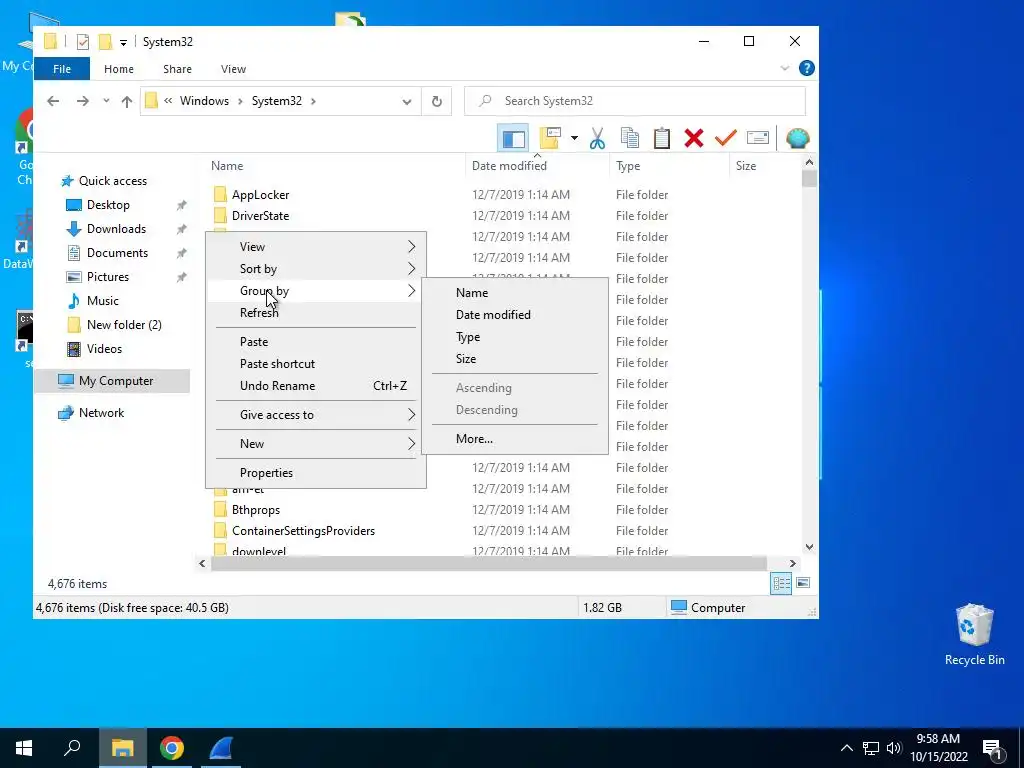Open the recent locations dropdown arrow

tap(106, 101)
